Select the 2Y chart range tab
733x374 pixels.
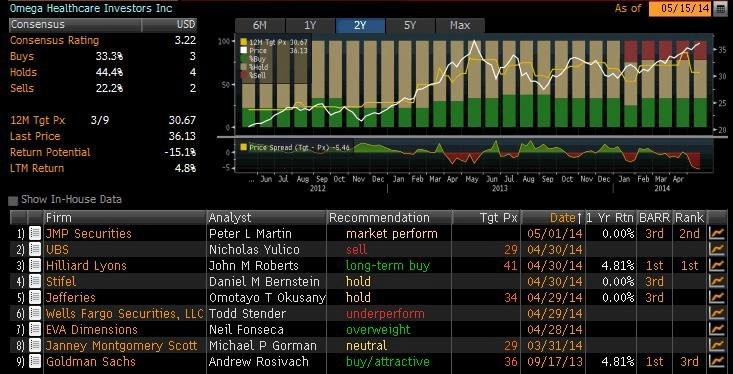click(x=360, y=25)
